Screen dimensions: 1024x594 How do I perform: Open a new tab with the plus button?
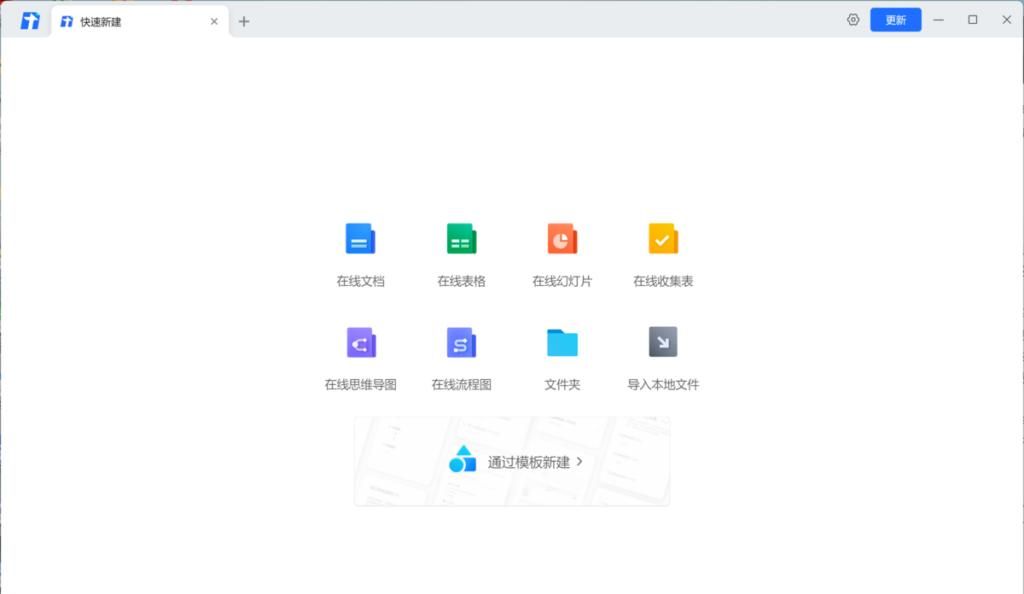[x=244, y=20]
